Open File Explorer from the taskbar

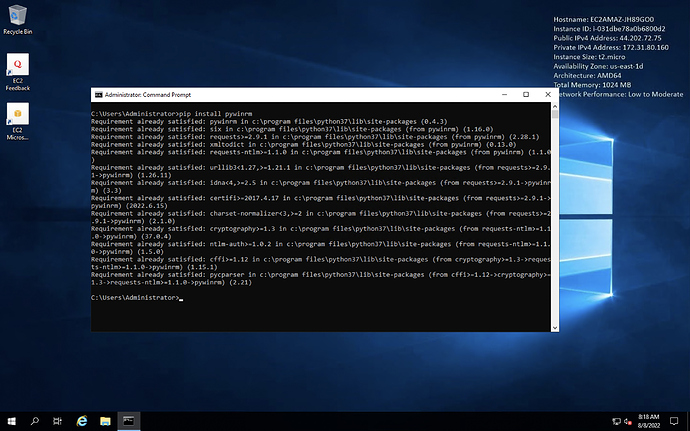point(105,421)
